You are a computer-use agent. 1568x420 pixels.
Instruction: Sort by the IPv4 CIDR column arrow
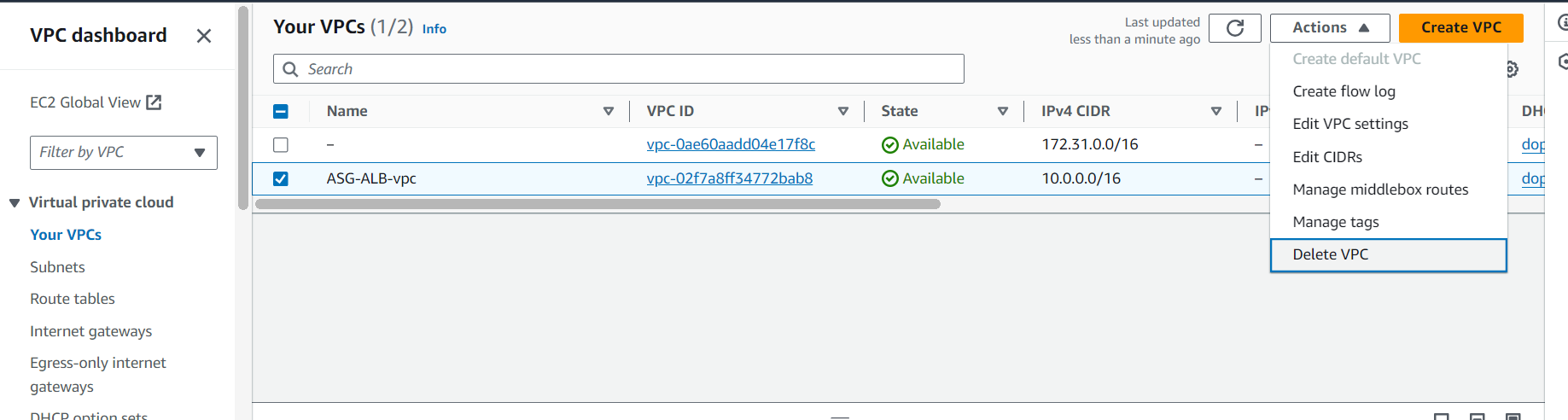1216,111
